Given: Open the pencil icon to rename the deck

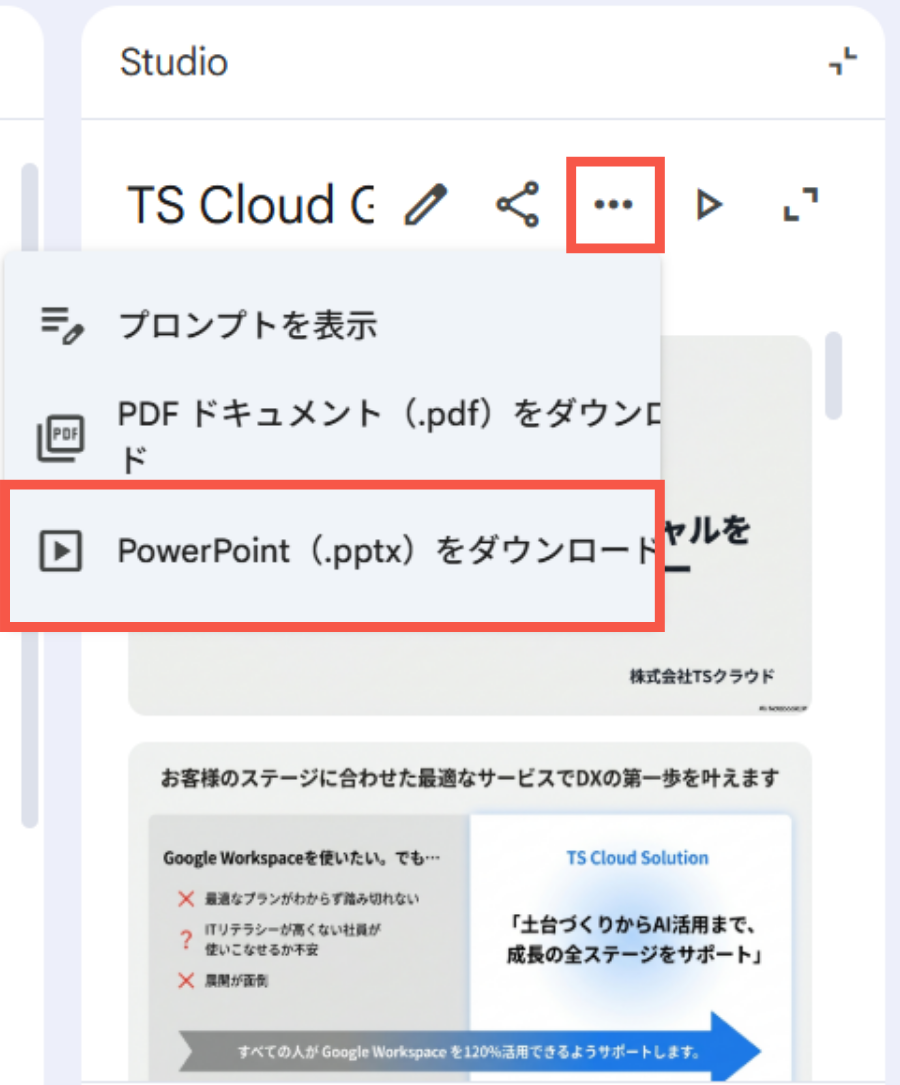Looking at the screenshot, I should (426, 204).
